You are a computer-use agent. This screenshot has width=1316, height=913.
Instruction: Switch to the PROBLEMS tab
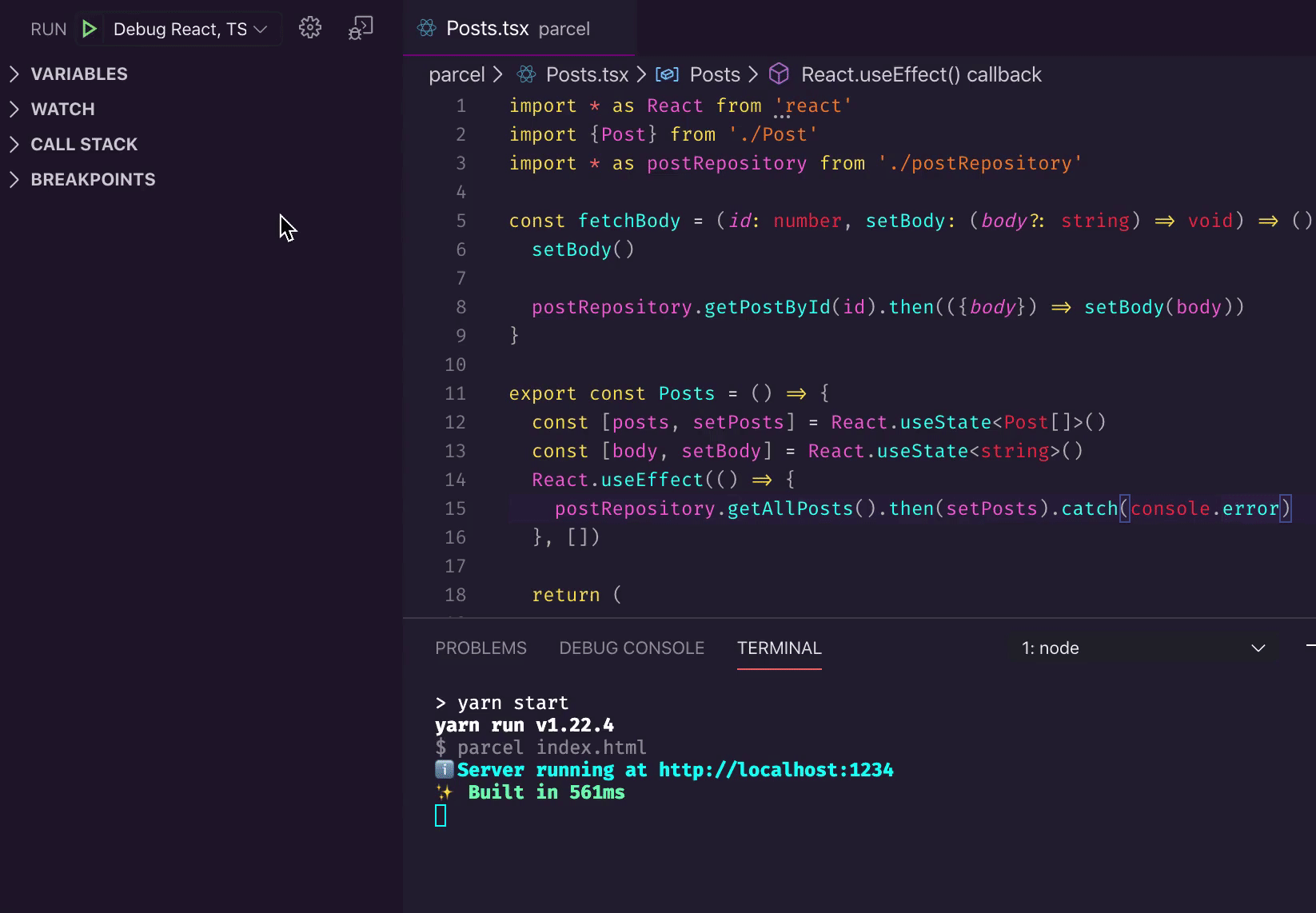pos(481,648)
